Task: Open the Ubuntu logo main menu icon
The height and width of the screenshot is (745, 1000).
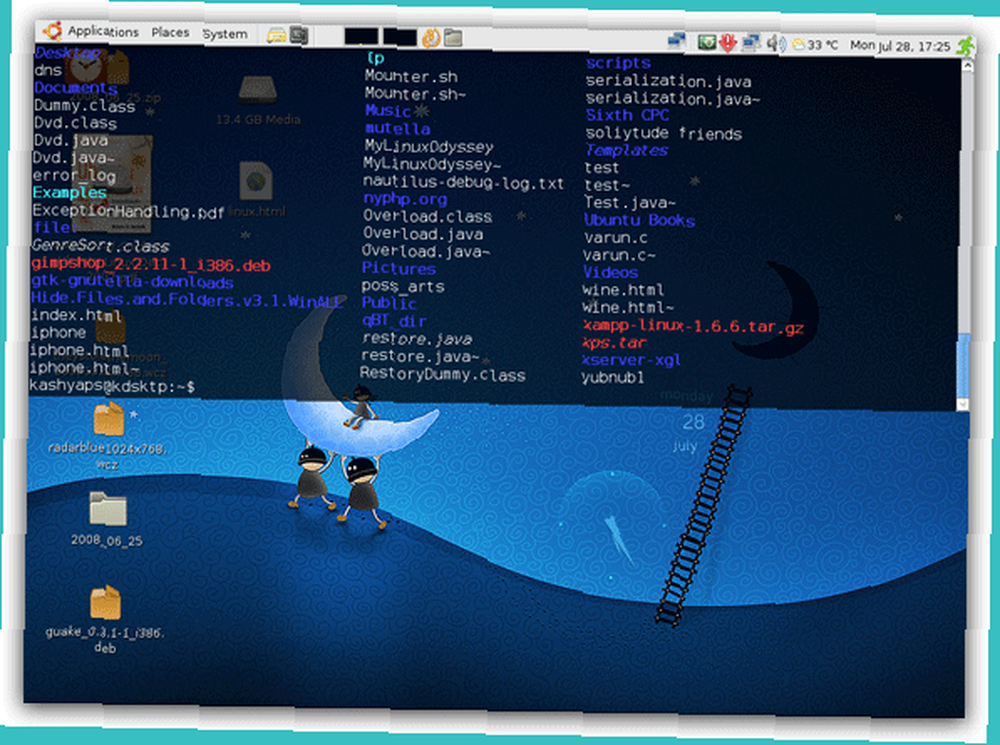Action: [x=52, y=30]
